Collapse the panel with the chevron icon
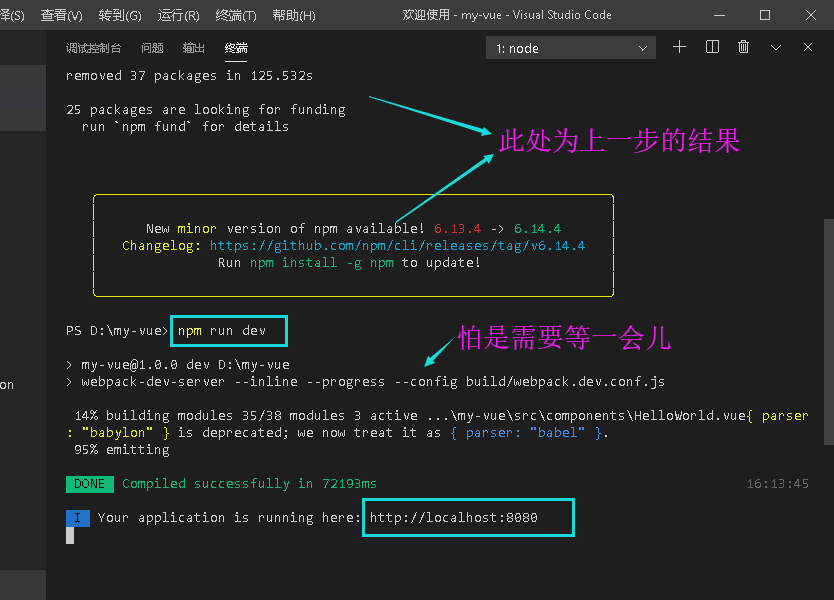Image resolution: width=834 pixels, height=600 pixels. [x=776, y=47]
